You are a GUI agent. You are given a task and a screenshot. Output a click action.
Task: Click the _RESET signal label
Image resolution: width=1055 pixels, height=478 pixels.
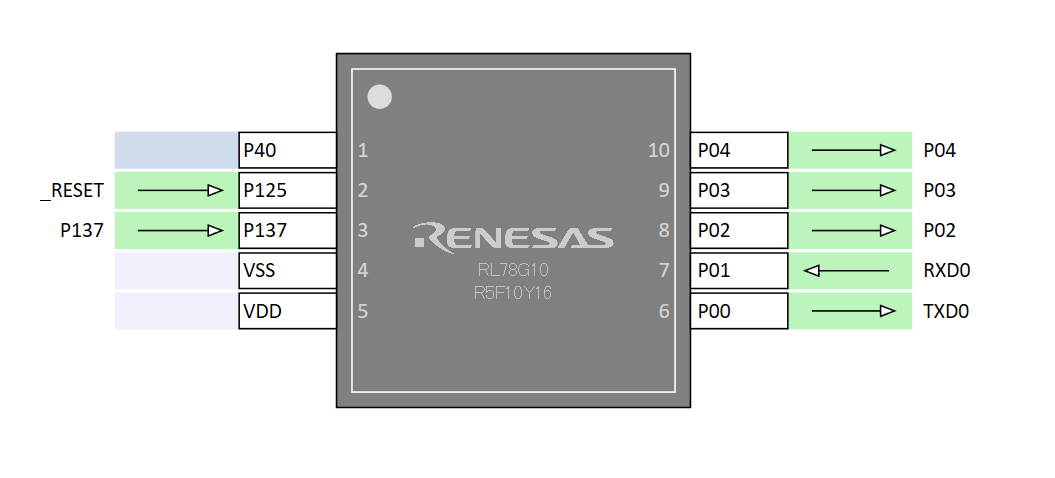[x=72, y=191]
